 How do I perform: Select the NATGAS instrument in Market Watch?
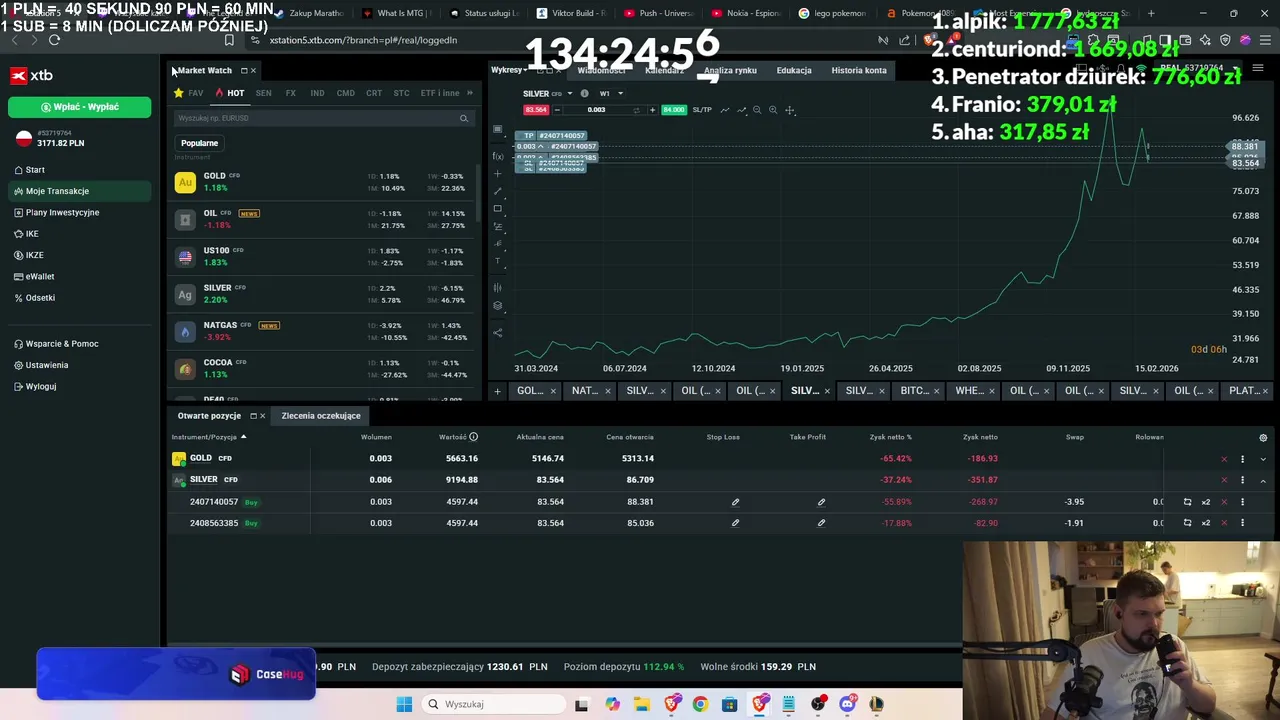[322, 331]
